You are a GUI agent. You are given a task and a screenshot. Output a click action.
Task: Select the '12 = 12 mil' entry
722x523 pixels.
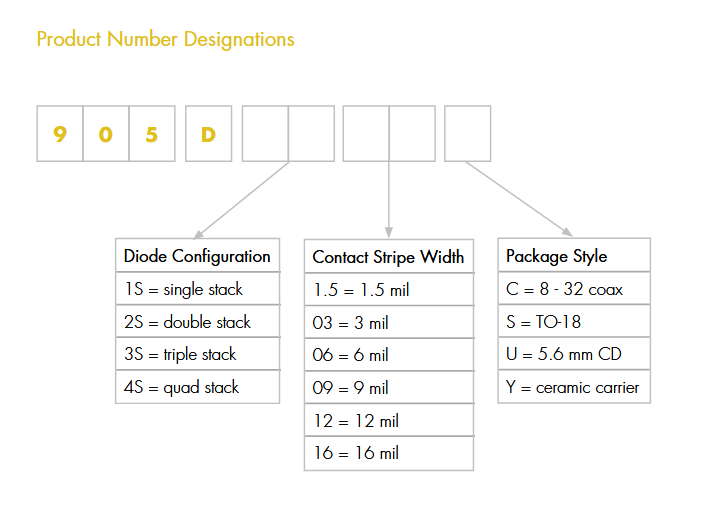[x=388, y=421]
